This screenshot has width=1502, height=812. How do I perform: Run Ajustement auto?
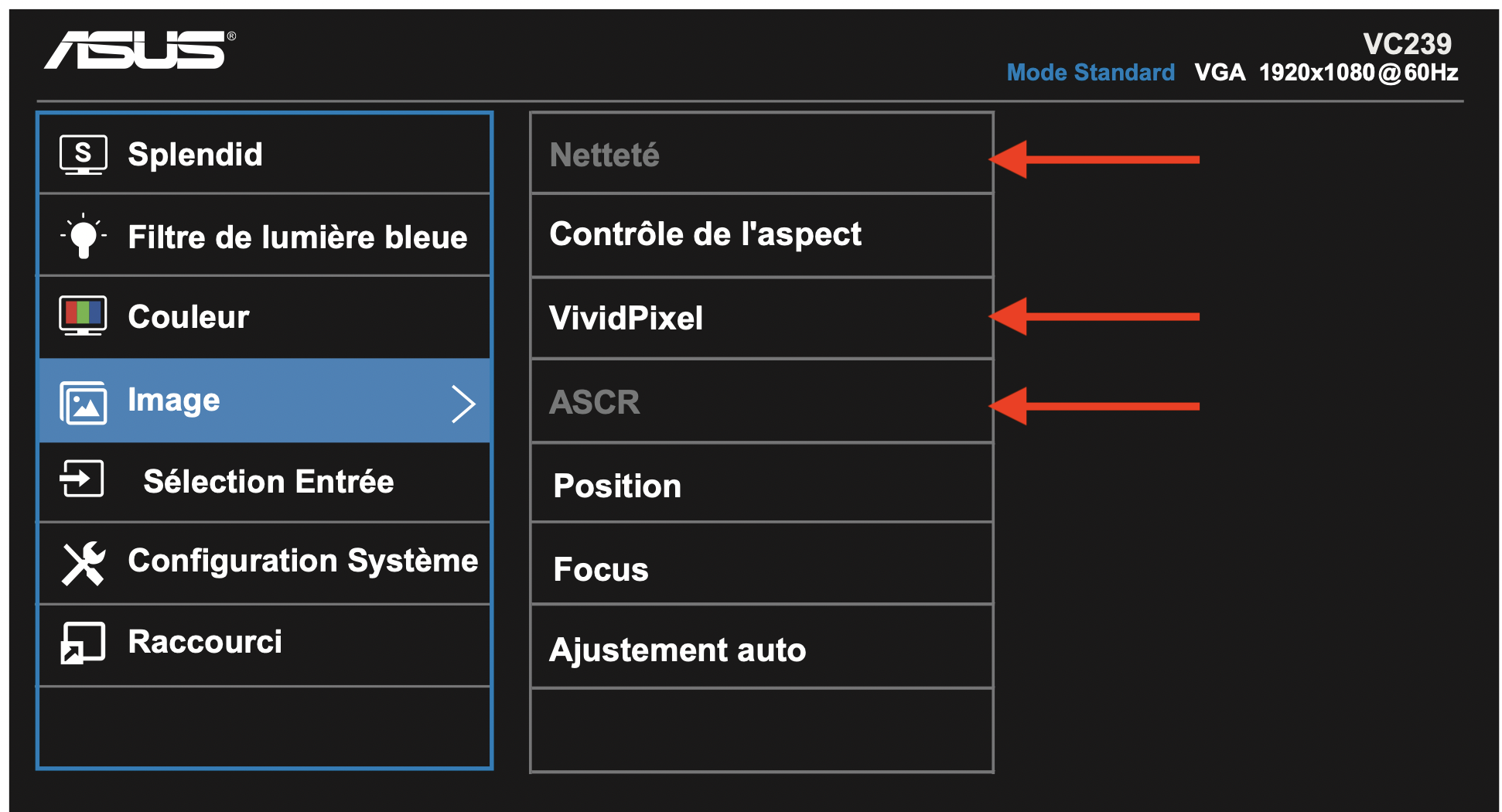pos(677,650)
